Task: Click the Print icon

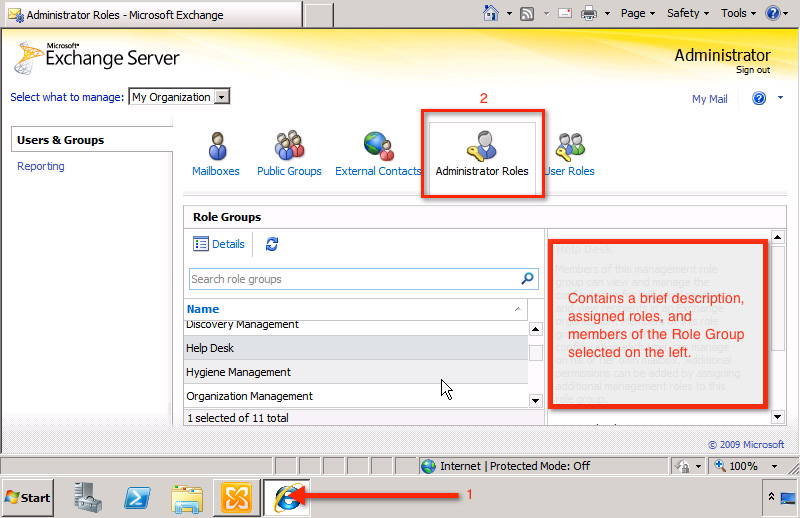Action: [x=589, y=13]
